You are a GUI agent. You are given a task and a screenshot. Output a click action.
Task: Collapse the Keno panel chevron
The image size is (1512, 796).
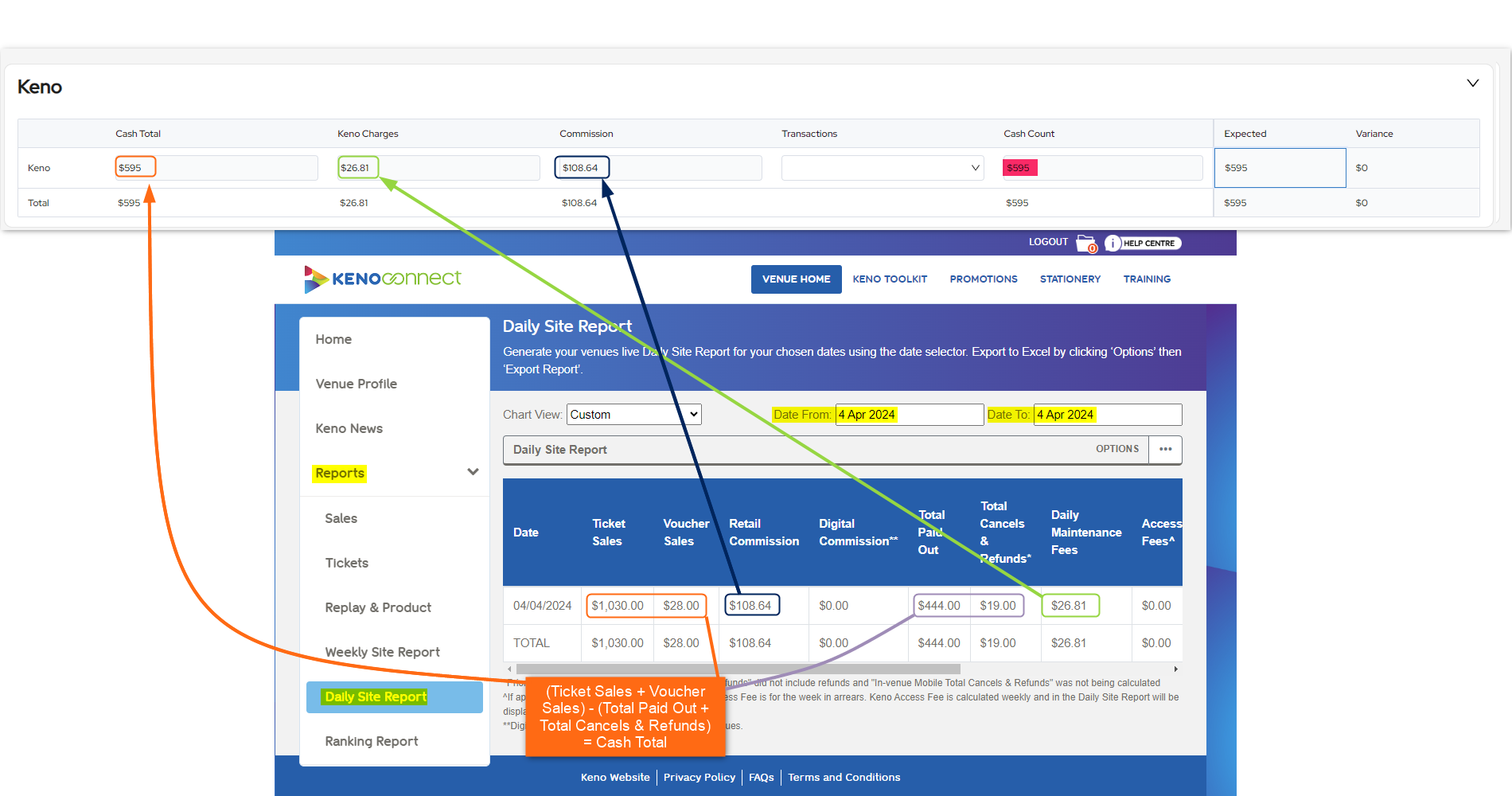(x=1472, y=84)
